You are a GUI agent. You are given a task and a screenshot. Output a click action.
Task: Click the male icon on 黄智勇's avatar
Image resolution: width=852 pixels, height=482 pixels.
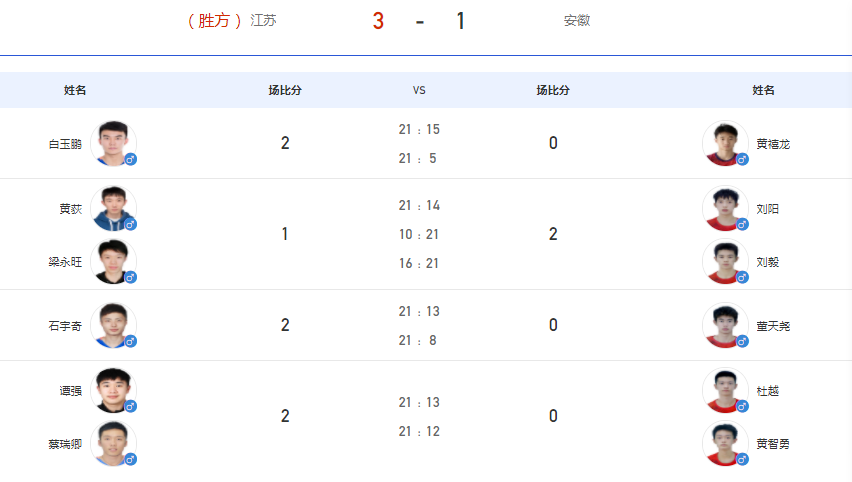[x=742, y=460]
